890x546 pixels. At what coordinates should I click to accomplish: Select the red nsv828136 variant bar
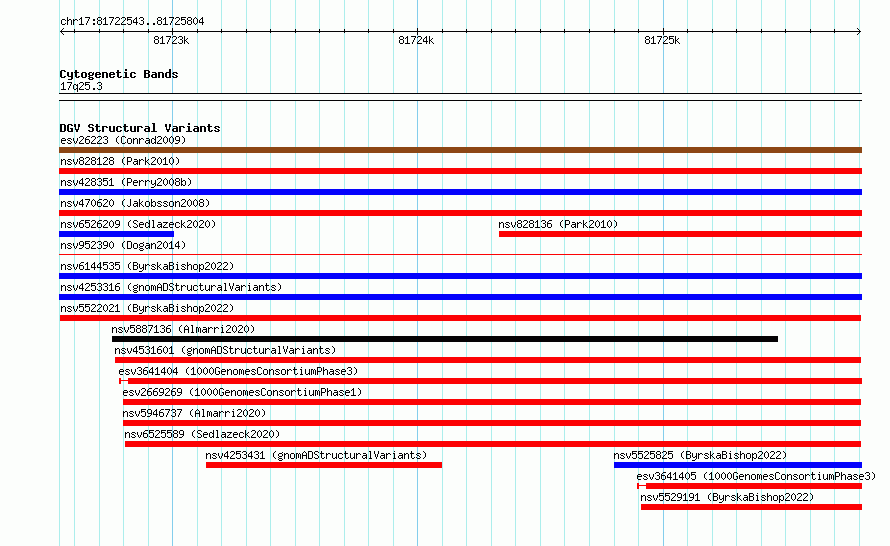680,234
